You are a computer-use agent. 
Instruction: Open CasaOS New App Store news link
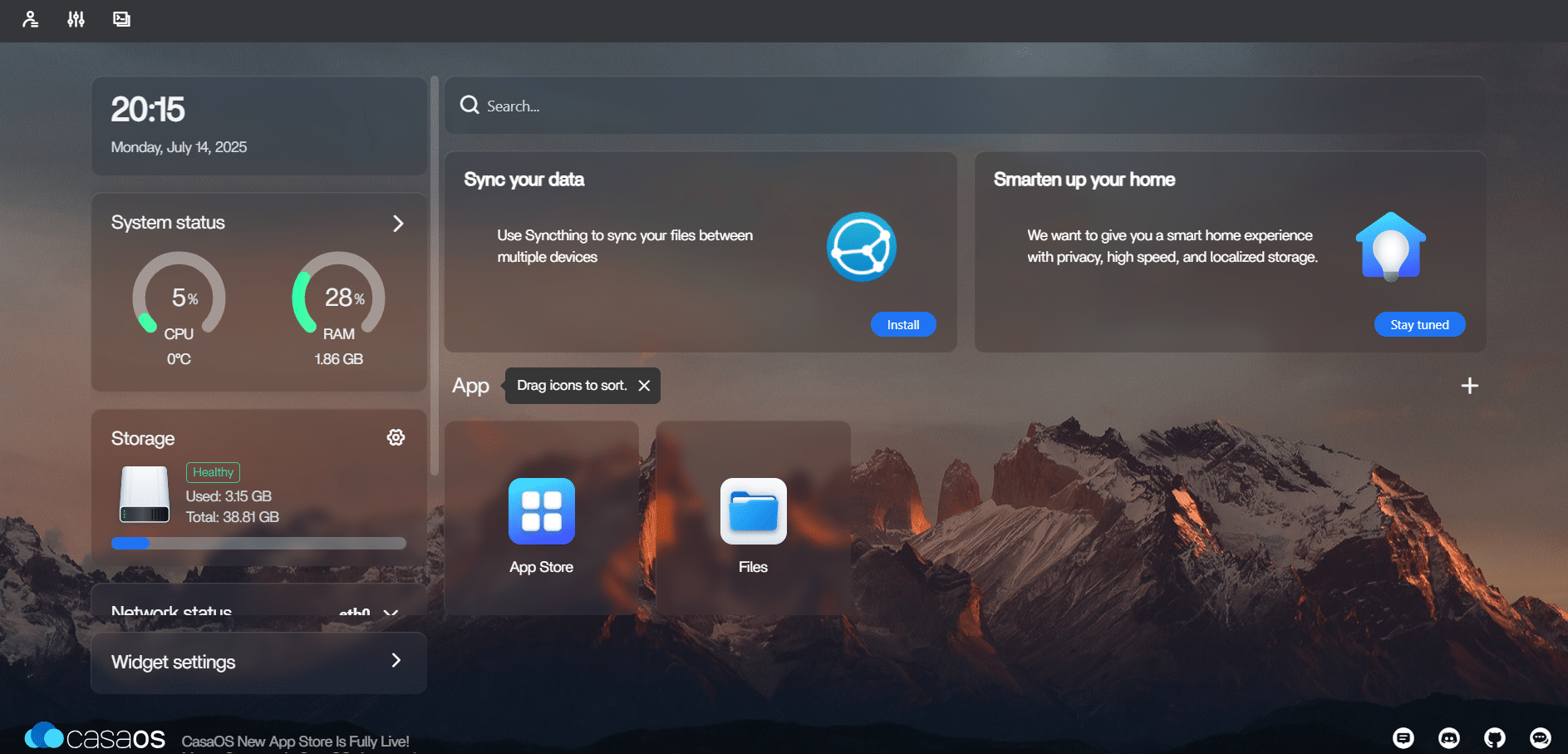(295, 741)
